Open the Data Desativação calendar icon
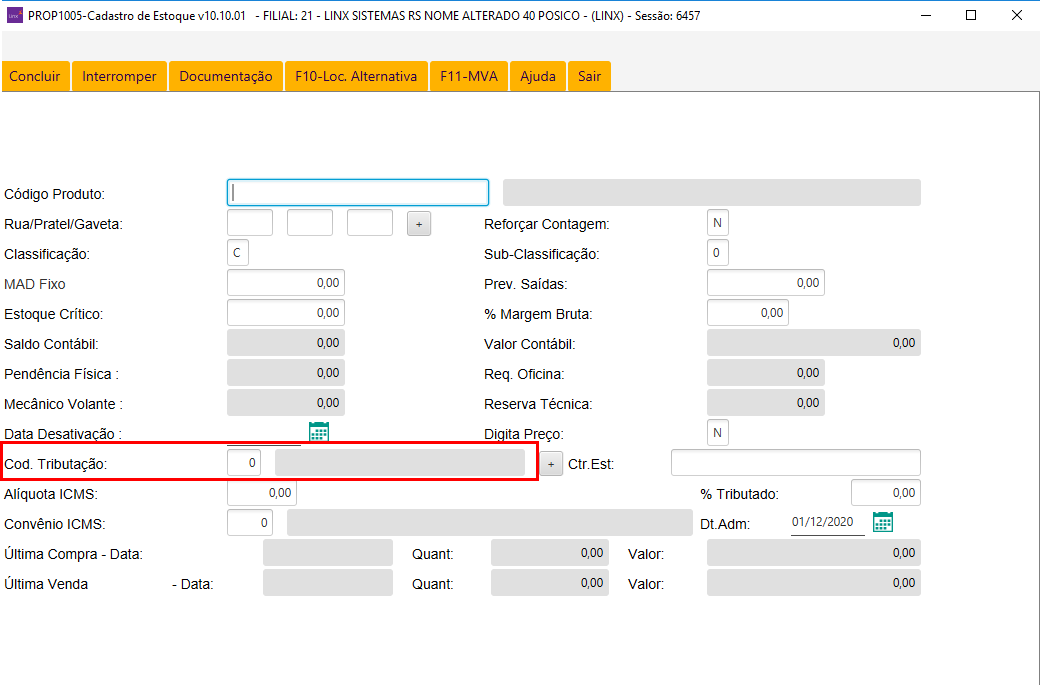 point(319,432)
